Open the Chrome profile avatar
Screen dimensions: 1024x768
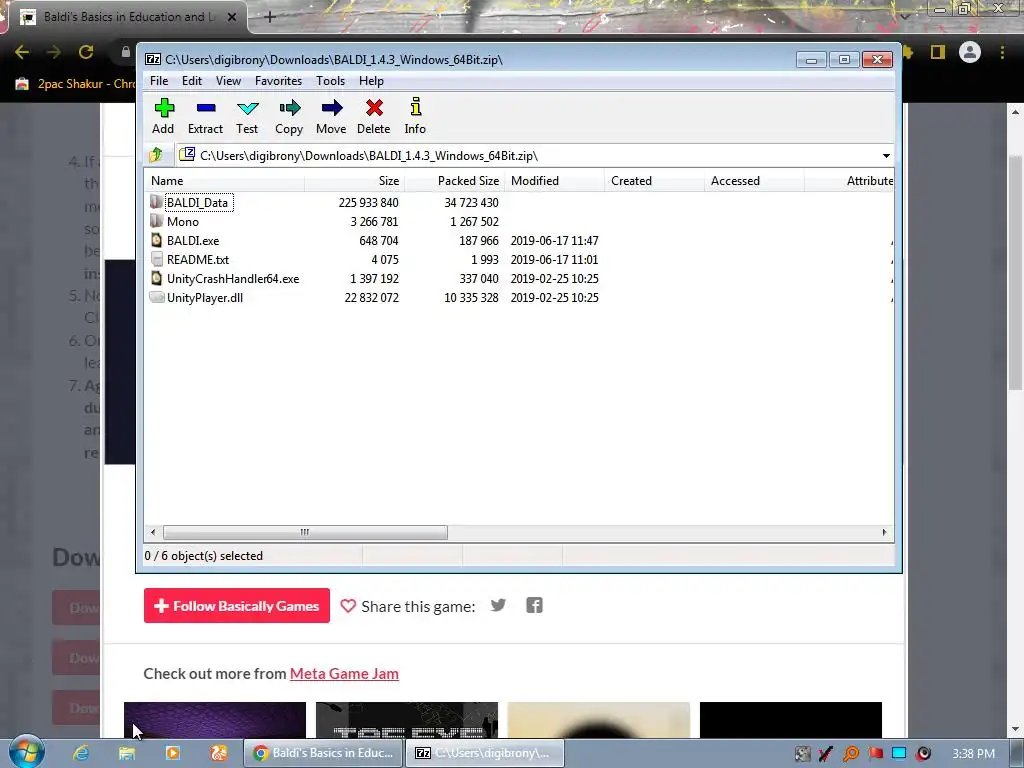pyautogui.click(x=970, y=52)
